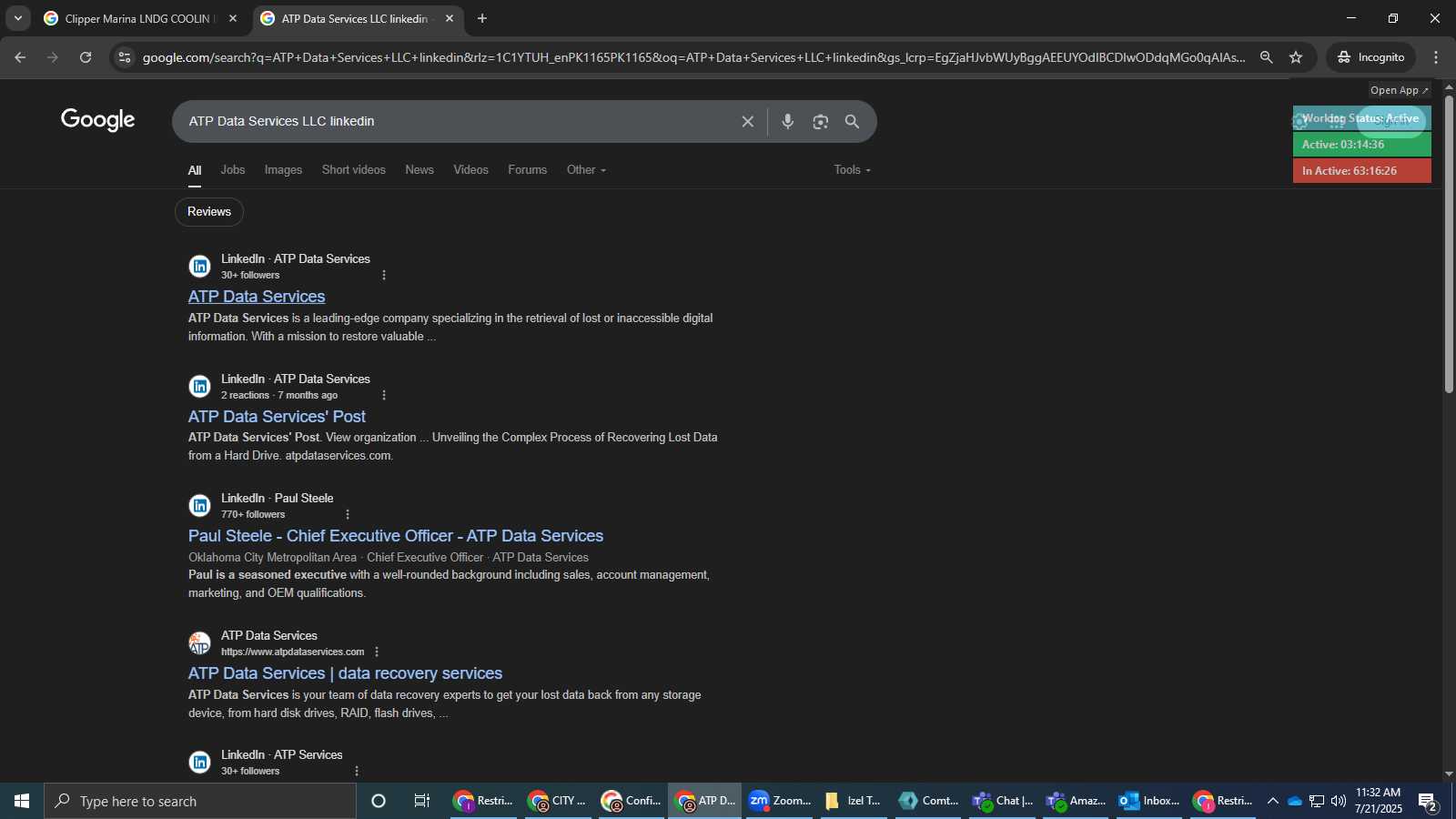The image size is (1456, 819).
Task: Switch to the Images tab
Action: 283,170
